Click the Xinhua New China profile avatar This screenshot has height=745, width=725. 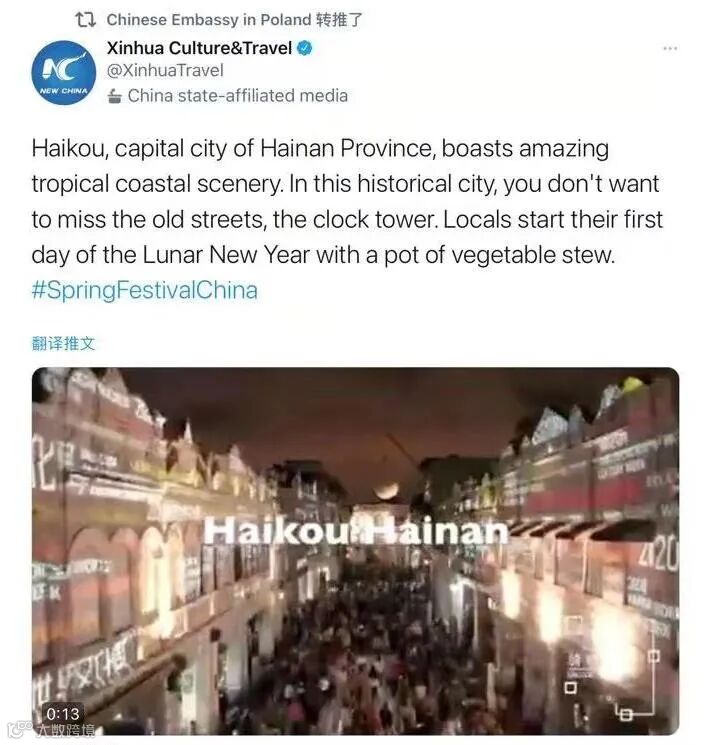tap(63, 72)
